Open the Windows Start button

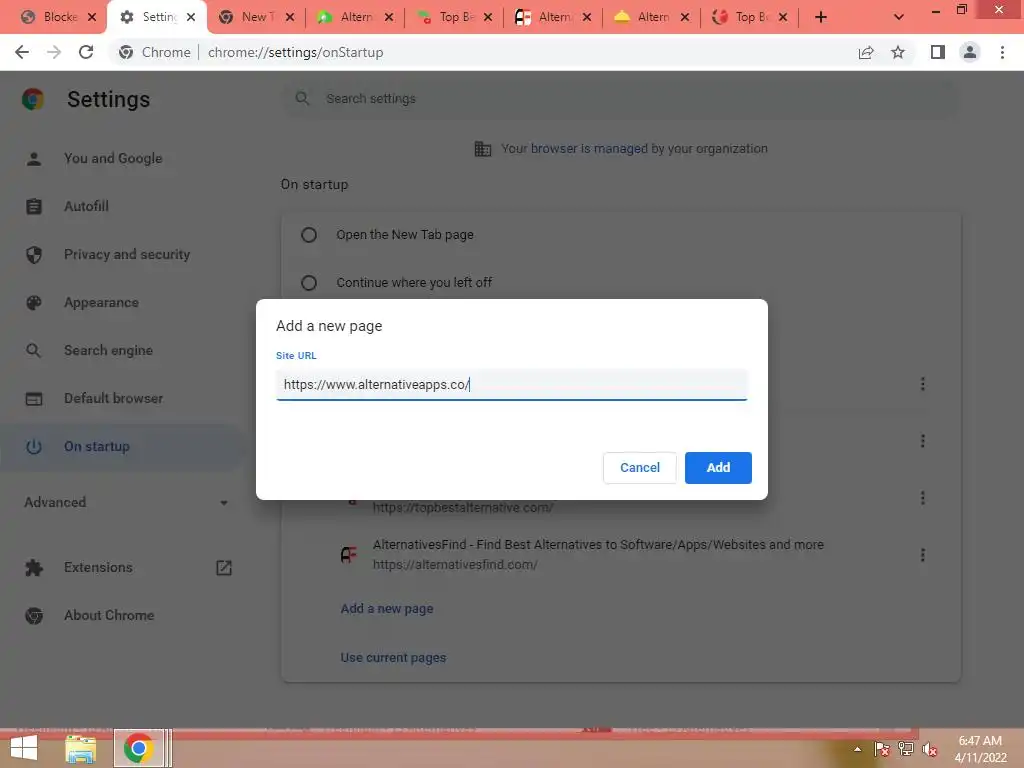tap(24, 748)
